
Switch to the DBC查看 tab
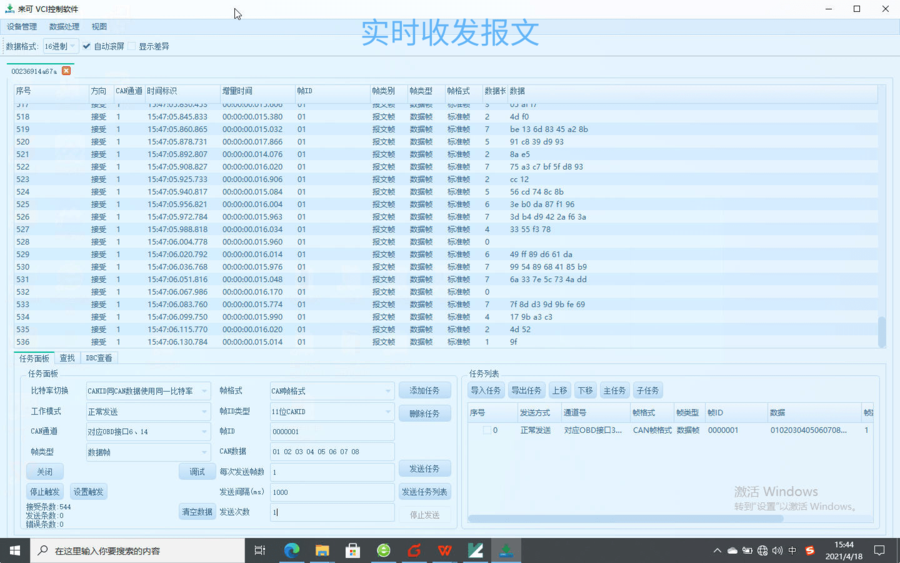point(99,358)
